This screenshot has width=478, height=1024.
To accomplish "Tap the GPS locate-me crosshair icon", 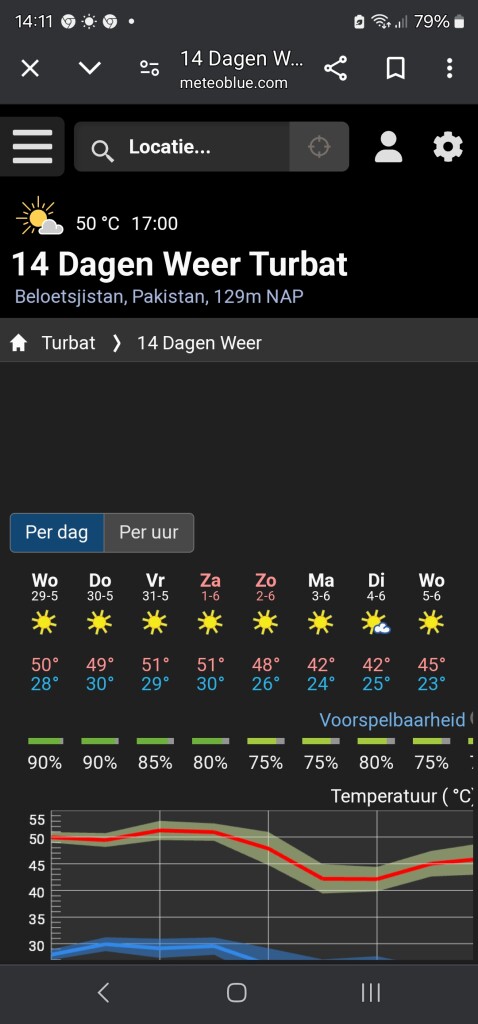I will pos(319,147).
